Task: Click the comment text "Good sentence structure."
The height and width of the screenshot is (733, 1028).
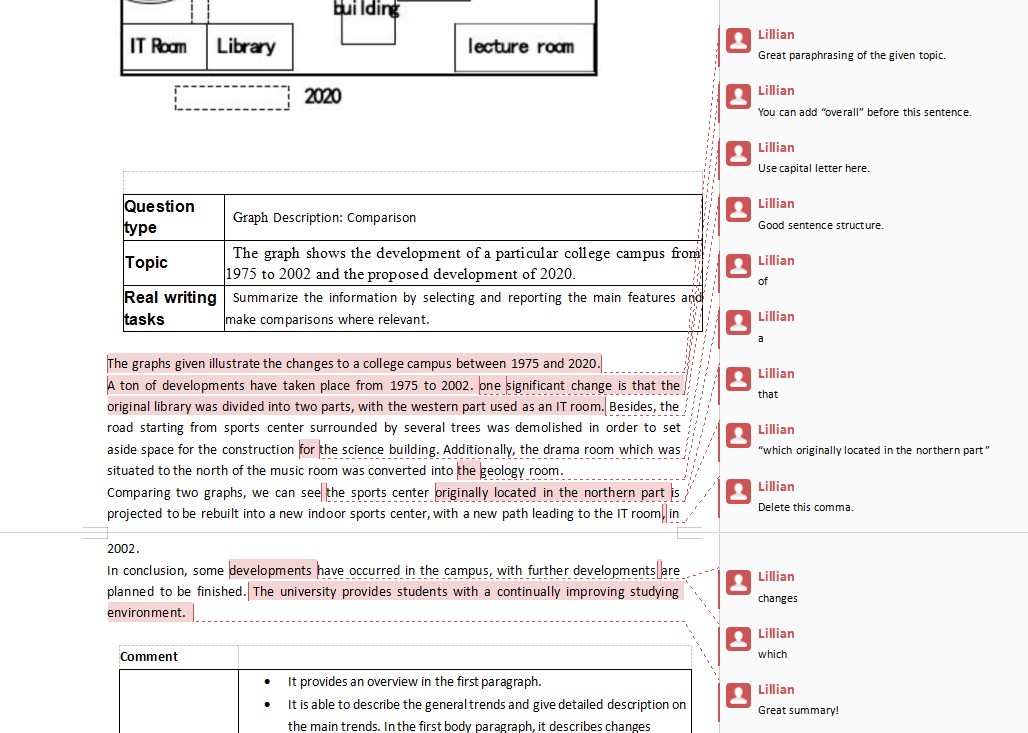Action: tap(820, 225)
